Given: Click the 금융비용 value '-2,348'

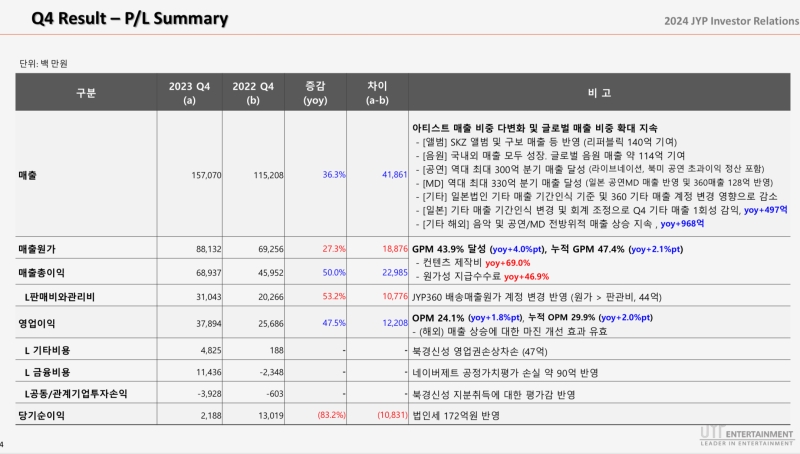Looking at the screenshot, I should pos(271,372).
